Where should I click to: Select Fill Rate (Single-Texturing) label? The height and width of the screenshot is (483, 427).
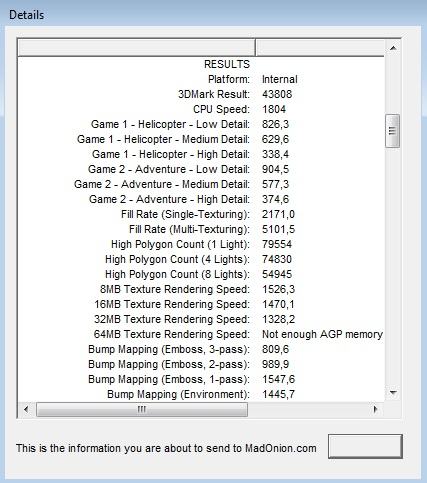point(185,214)
